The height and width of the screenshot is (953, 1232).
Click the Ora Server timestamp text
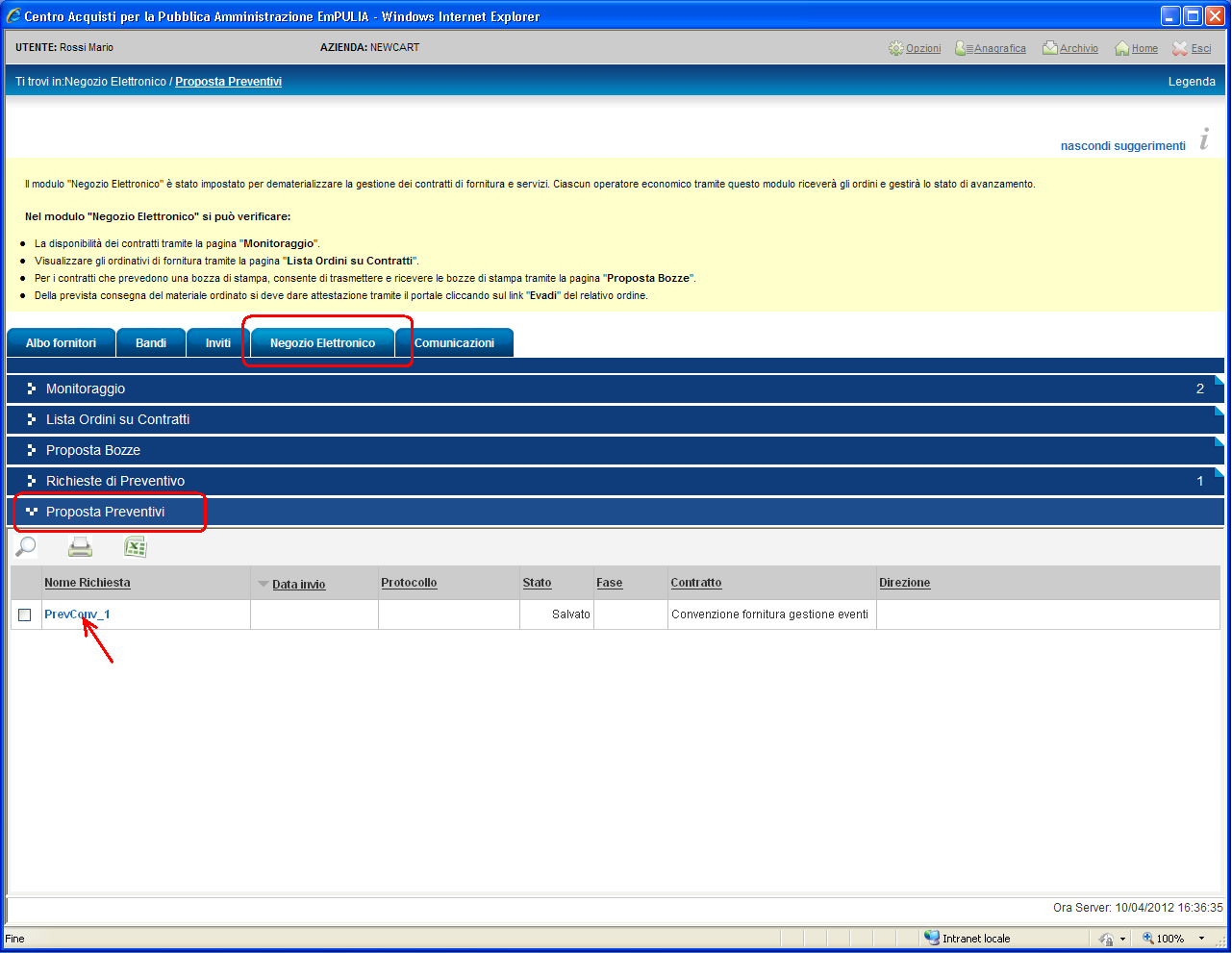tap(1138, 908)
